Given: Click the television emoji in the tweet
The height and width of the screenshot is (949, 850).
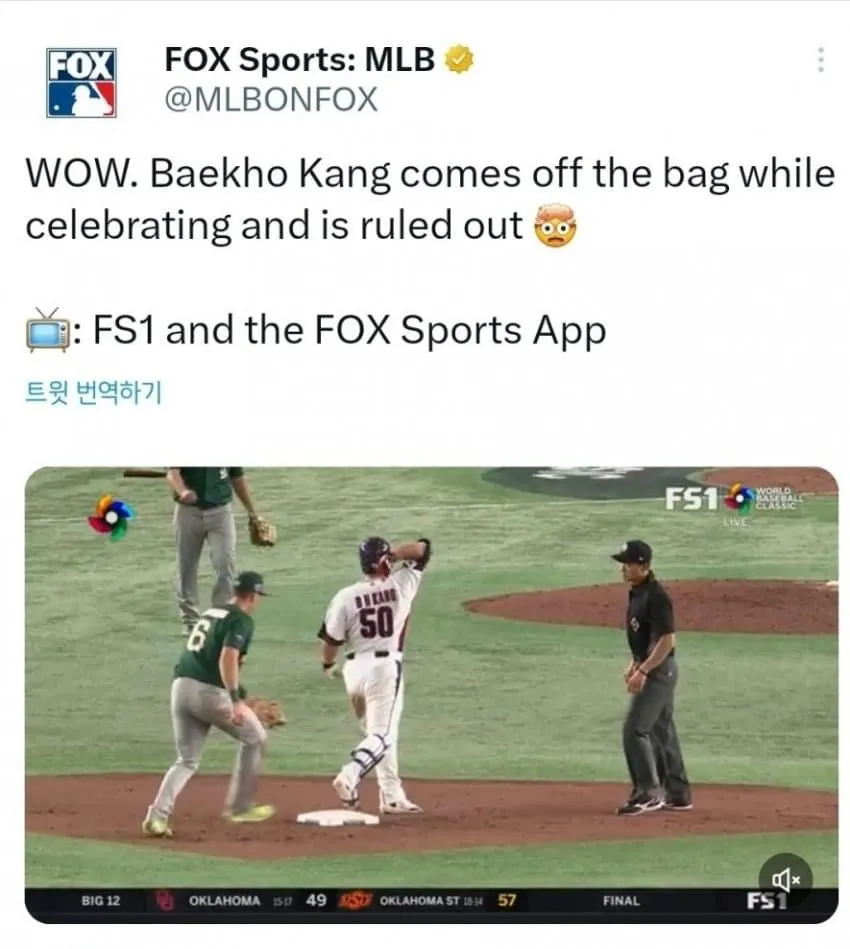Looking at the screenshot, I should tap(47, 330).
